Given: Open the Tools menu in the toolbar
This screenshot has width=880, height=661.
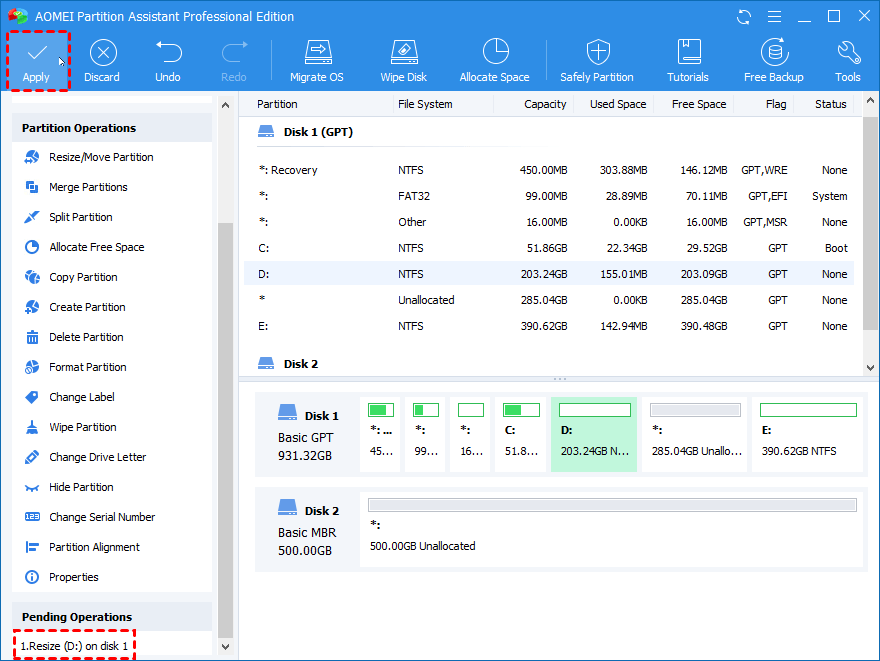Looking at the screenshot, I should pyautogui.click(x=847, y=60).
